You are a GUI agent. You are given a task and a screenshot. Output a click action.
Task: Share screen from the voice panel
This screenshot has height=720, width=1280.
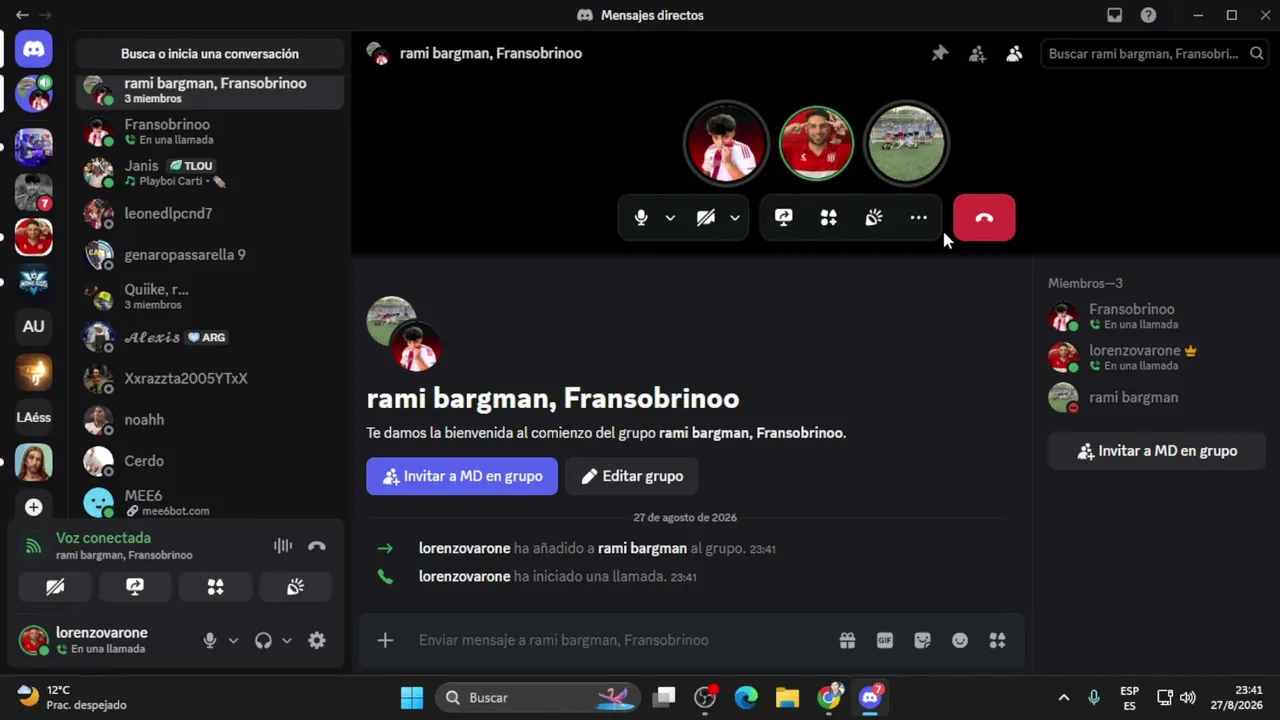tap(135, 587)
